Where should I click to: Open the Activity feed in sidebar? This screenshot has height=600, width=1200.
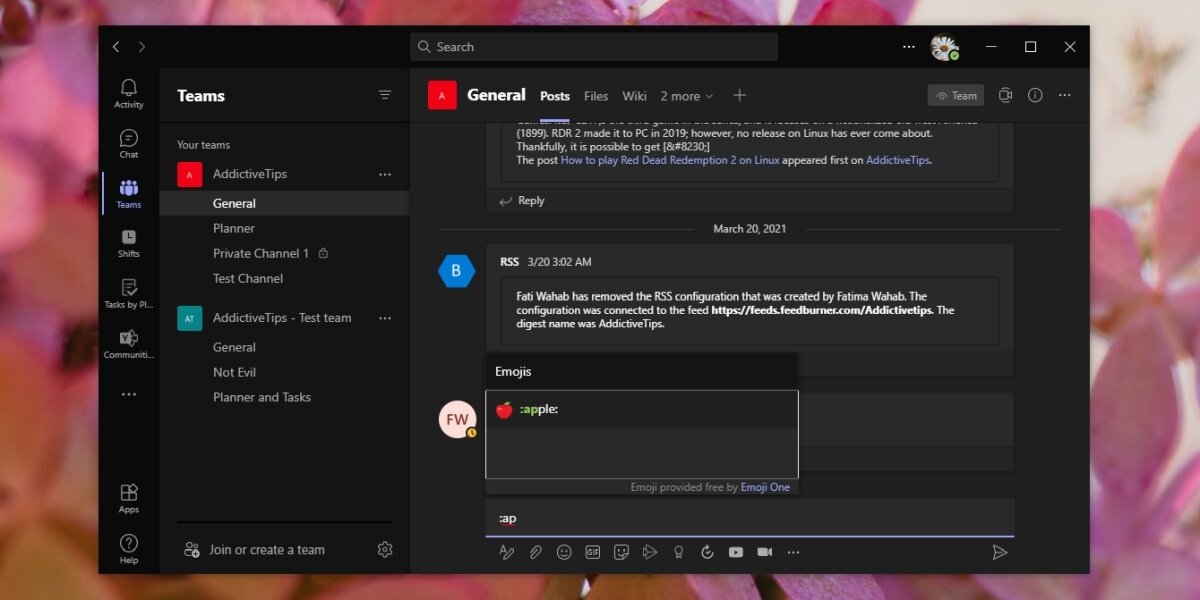[129, 93]
